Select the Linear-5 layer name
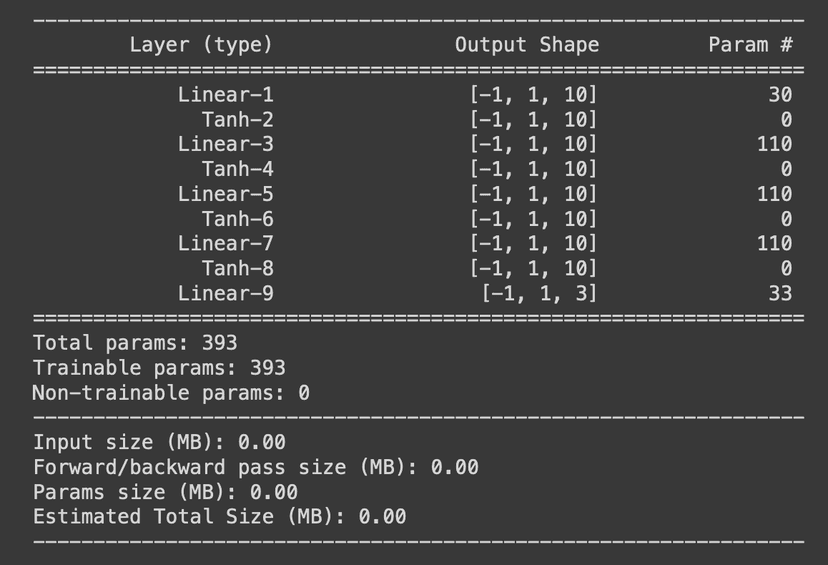 click(225, 194)
